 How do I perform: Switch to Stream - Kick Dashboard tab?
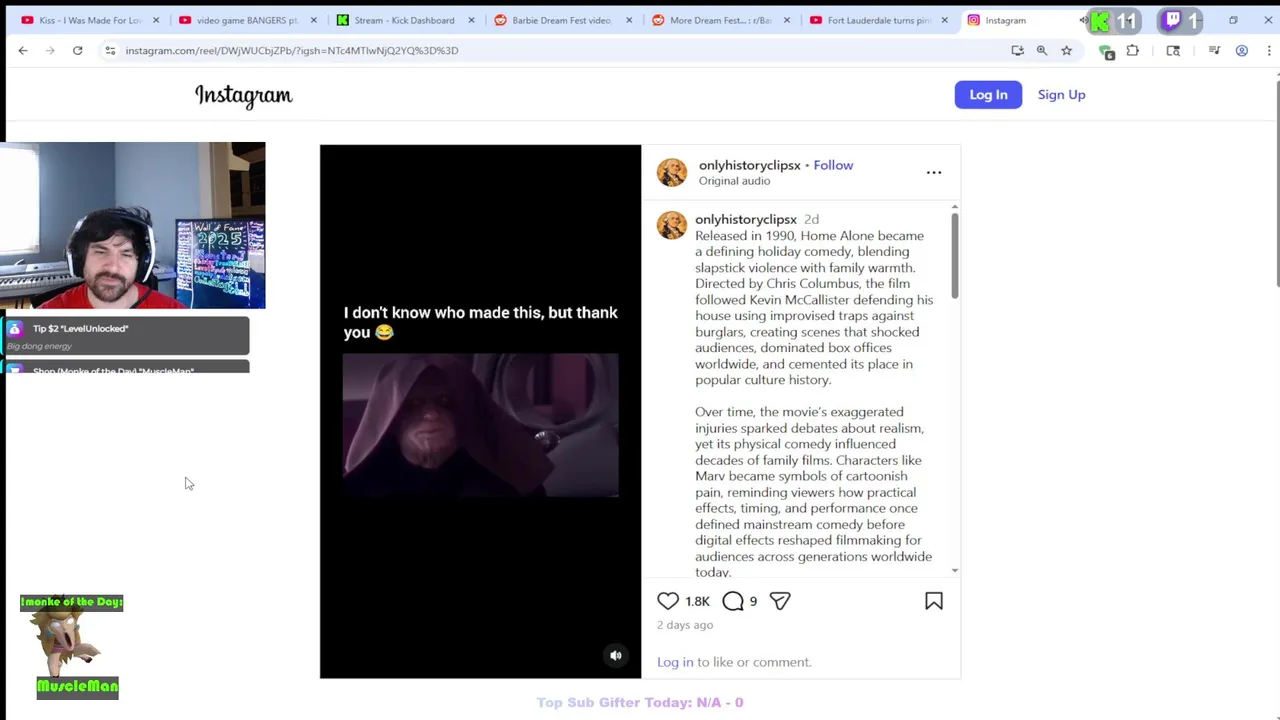pos(404,20)
